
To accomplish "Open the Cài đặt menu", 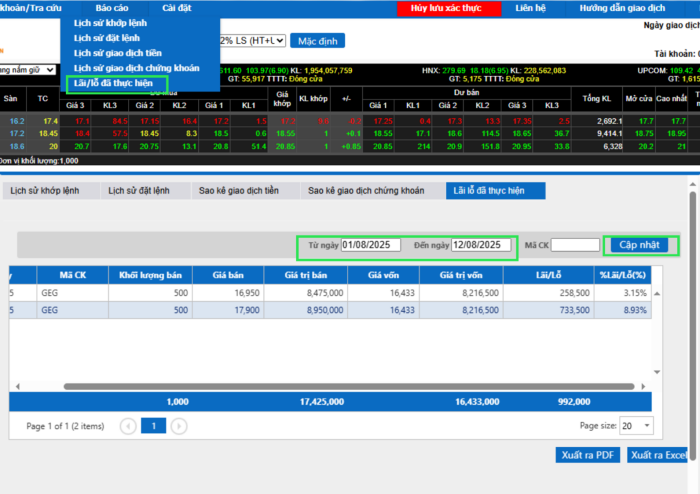I will coord(177,8).
